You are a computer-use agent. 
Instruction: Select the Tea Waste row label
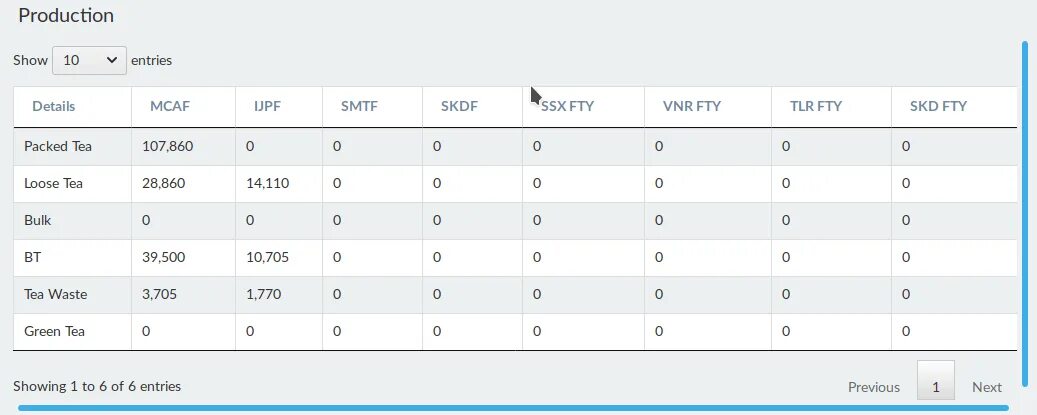56,295
